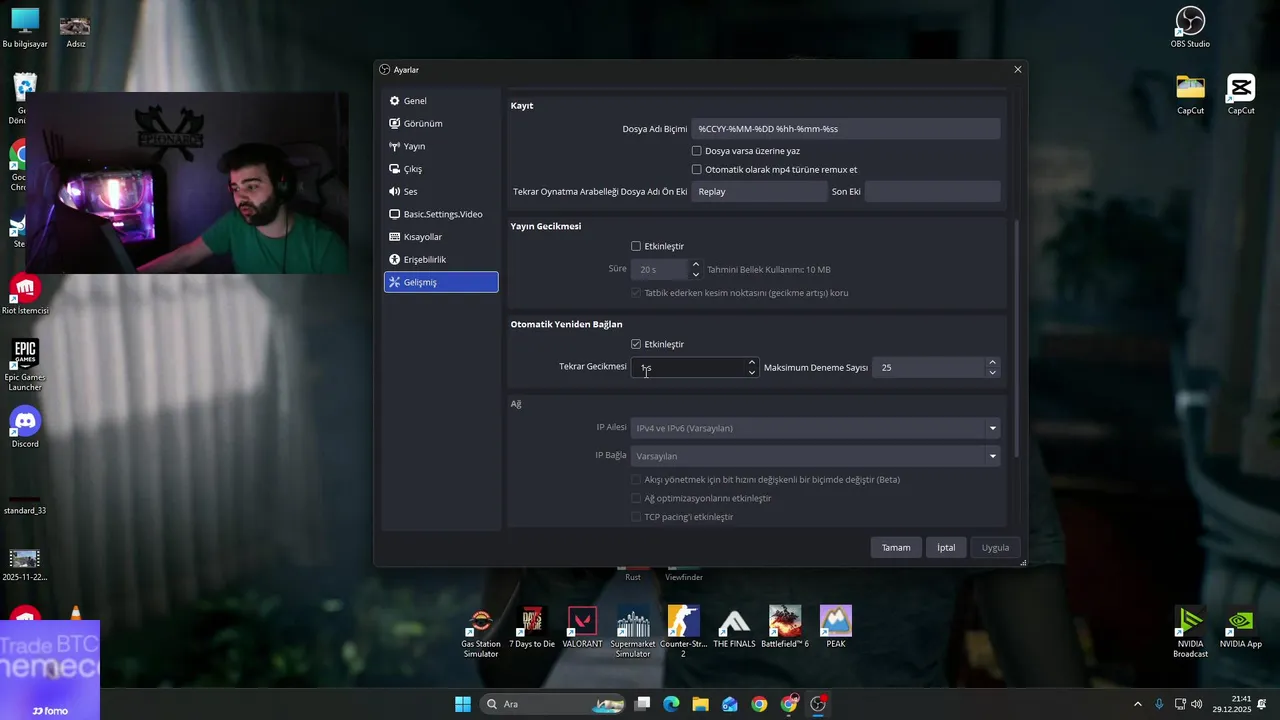Click the İptal button
The height and width of the screenshot is (720, 1280).
coord(946,548)
